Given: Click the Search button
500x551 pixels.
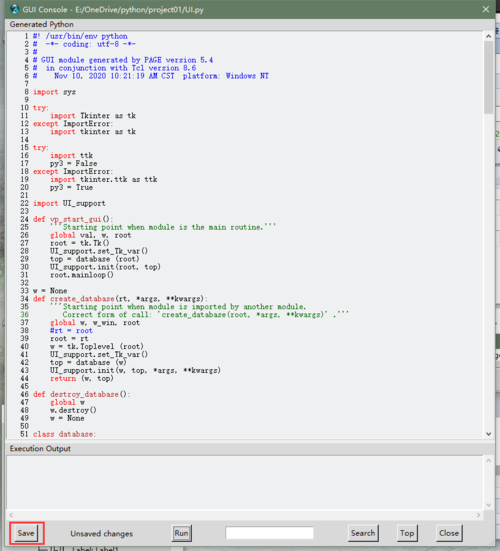Looking at the screenshot, I should click(363, 533).
